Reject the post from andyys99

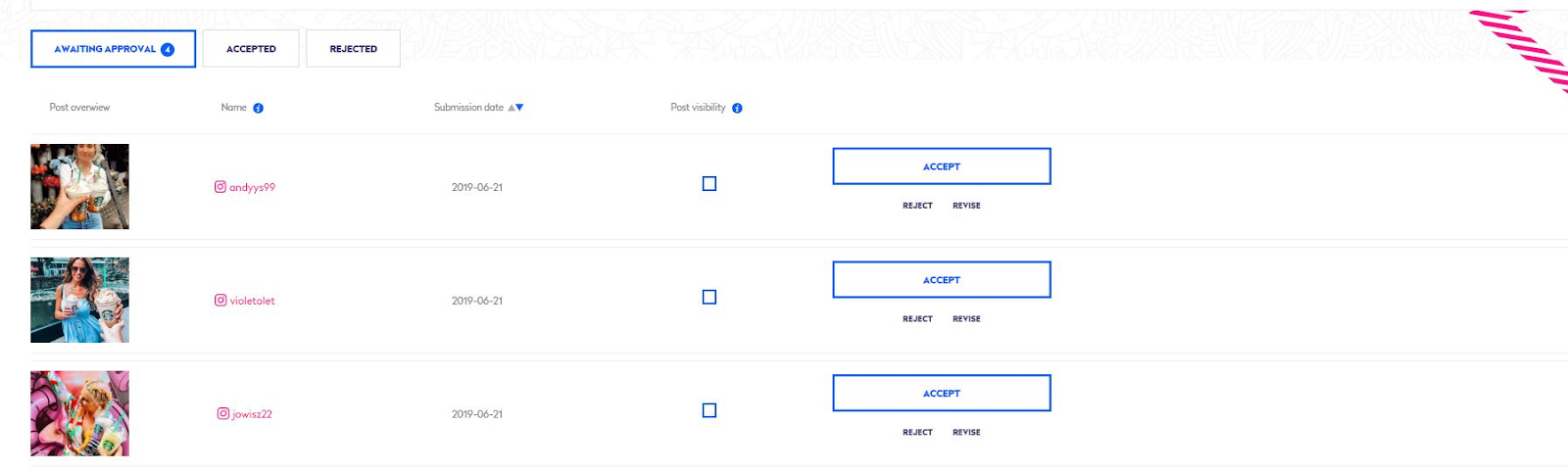click(917, 206)
